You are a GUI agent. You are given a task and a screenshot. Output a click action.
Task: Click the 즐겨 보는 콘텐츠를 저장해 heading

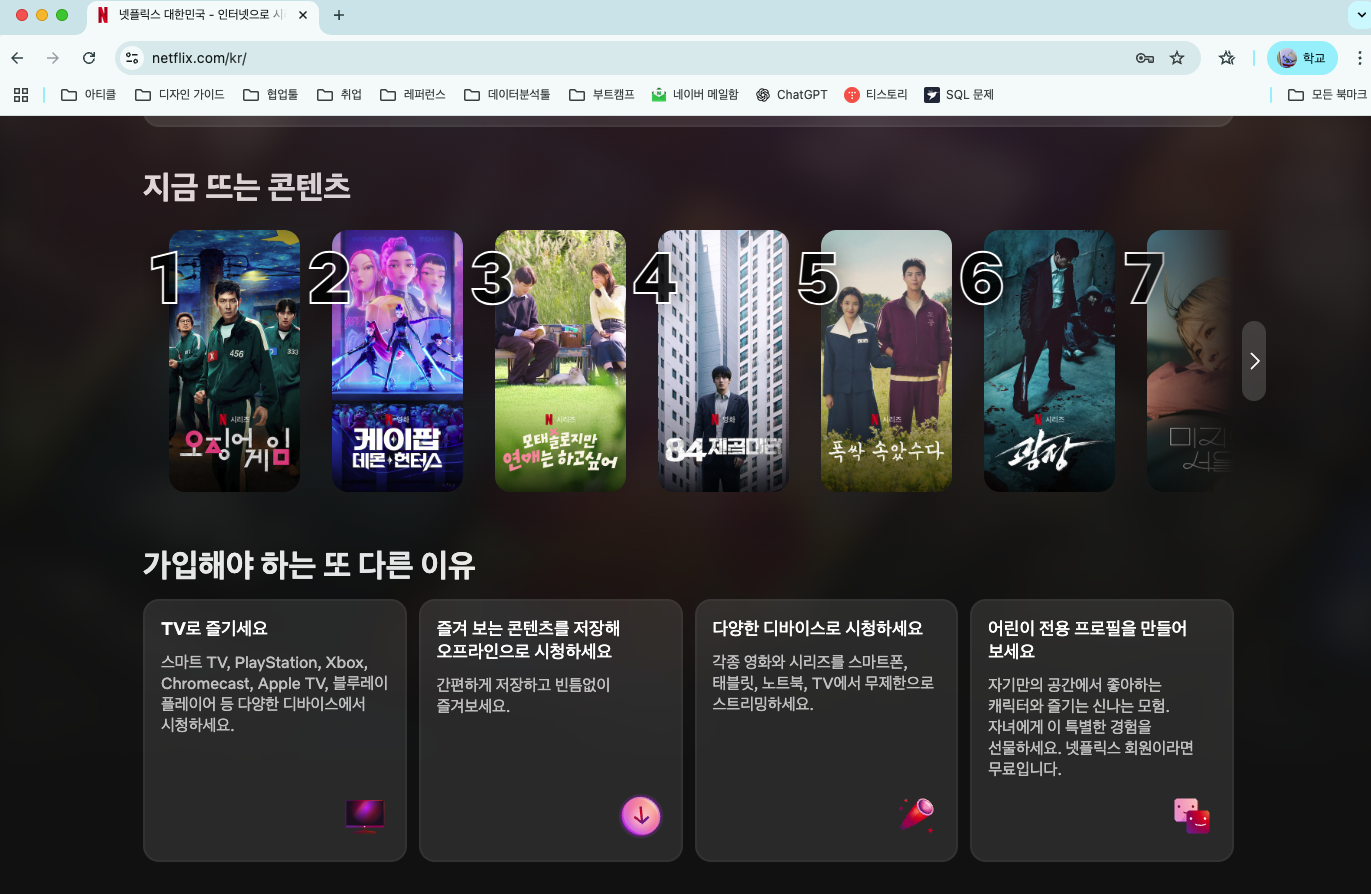529,640
